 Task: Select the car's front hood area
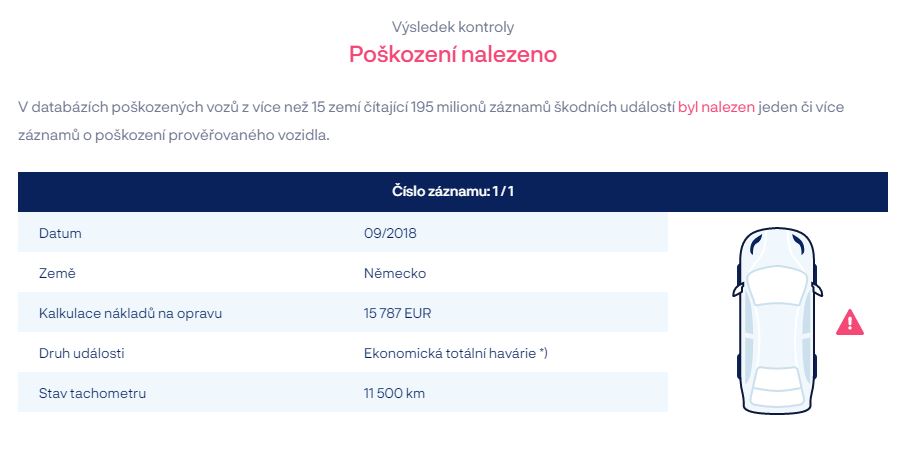coord(777,248)
